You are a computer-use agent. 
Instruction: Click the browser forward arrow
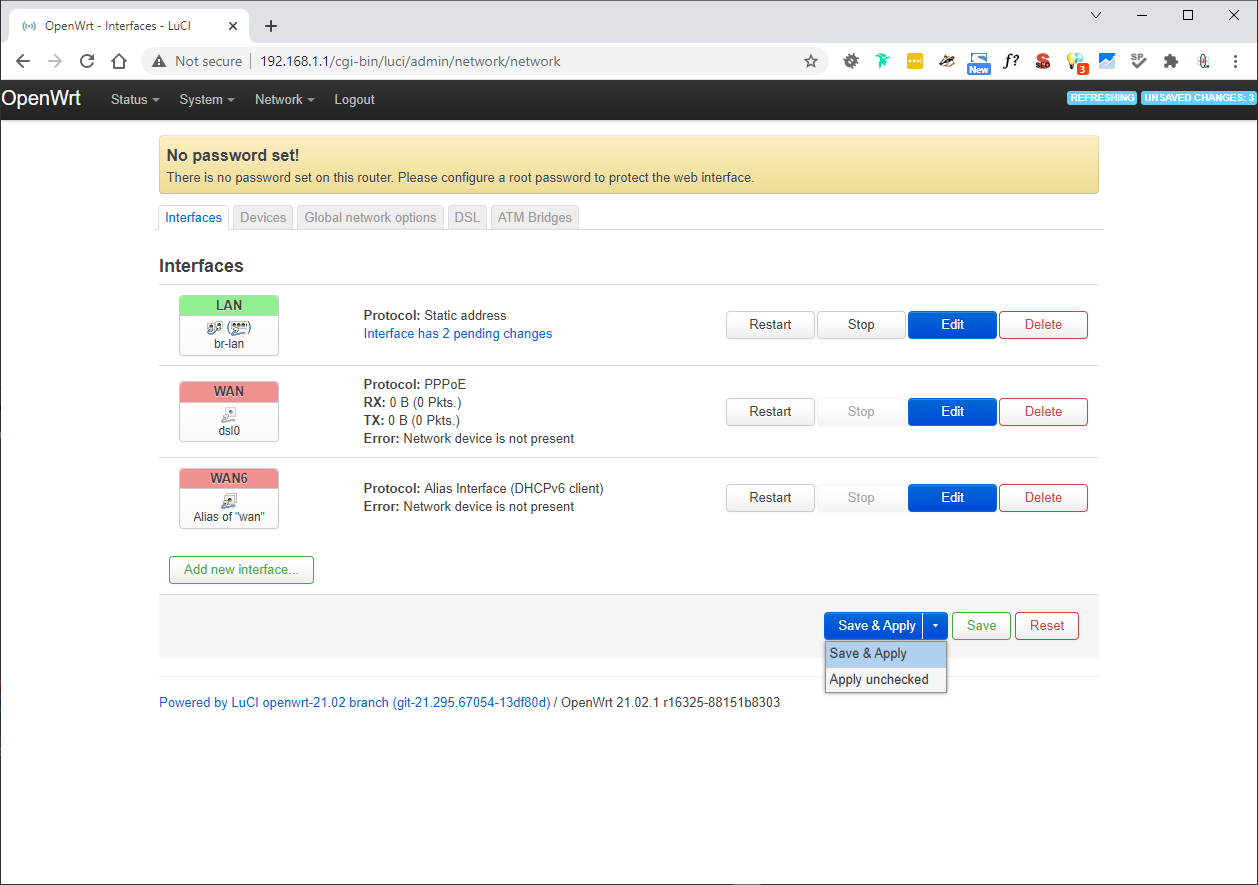(55, 61)
